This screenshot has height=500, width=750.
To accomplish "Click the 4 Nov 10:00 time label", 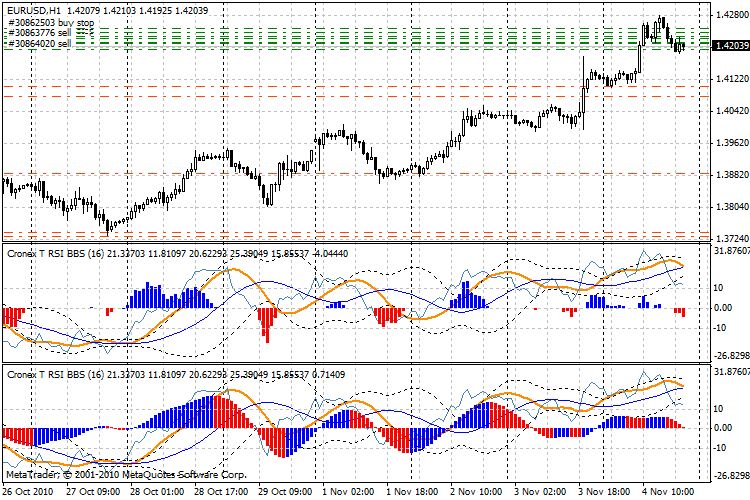I will pyautogui.click(x=669, y=491).
